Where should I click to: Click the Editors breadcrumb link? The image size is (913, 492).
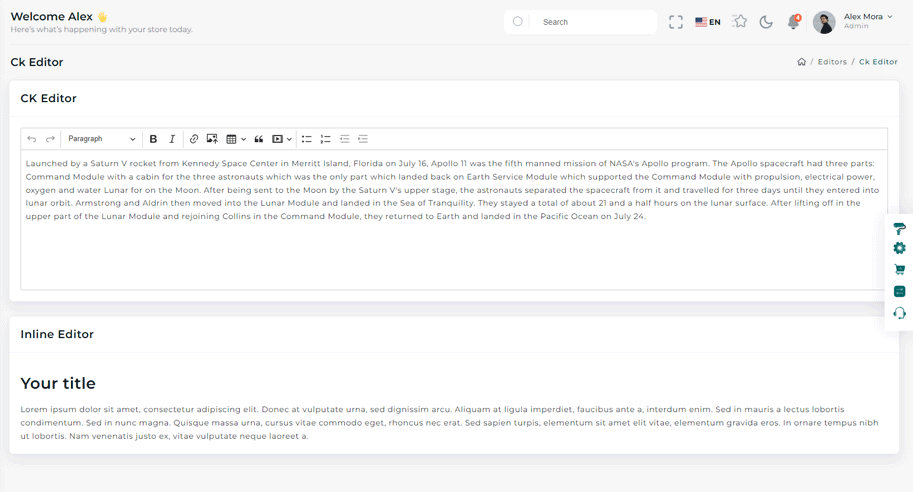click(832, 62)
